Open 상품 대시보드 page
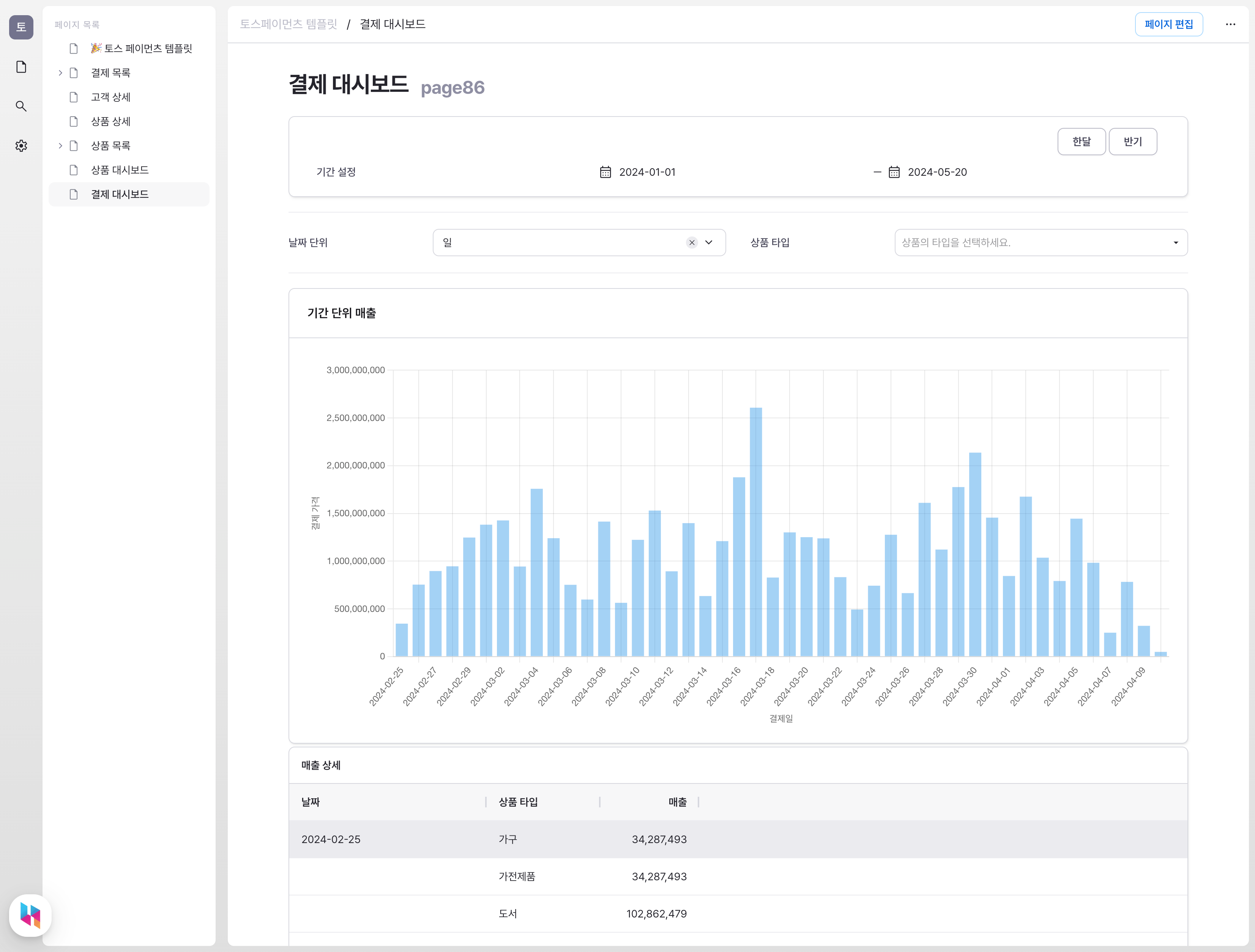This screenshot has width=1255, height=952. coord(120,170)
